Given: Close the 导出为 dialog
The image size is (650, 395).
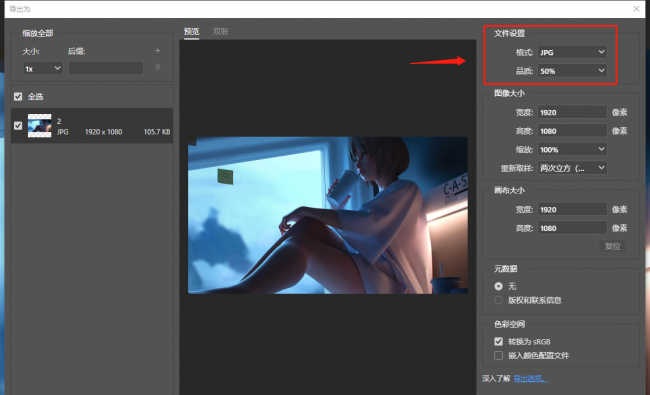Looking at the screenshot, I should point(636,9).
